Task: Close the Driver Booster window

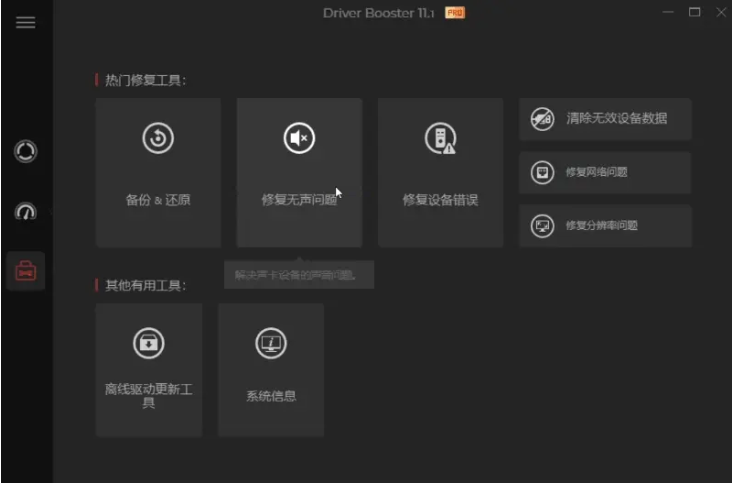Action: (x=721, y=12)
